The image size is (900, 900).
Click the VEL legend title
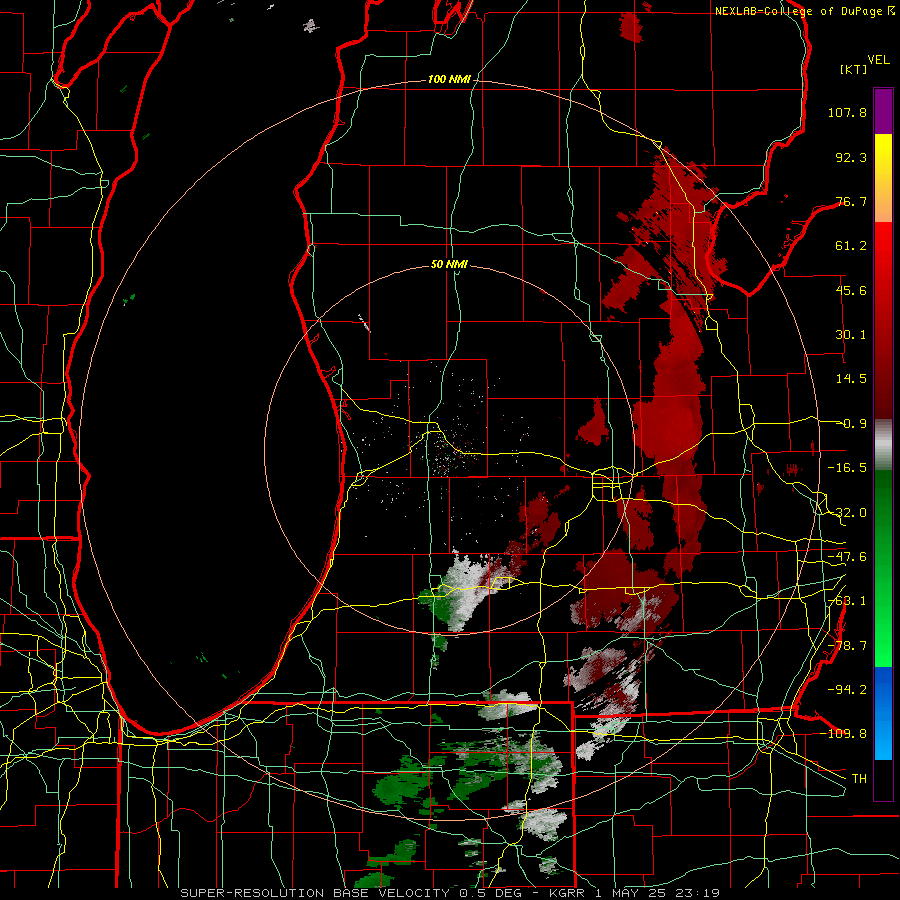878,60
